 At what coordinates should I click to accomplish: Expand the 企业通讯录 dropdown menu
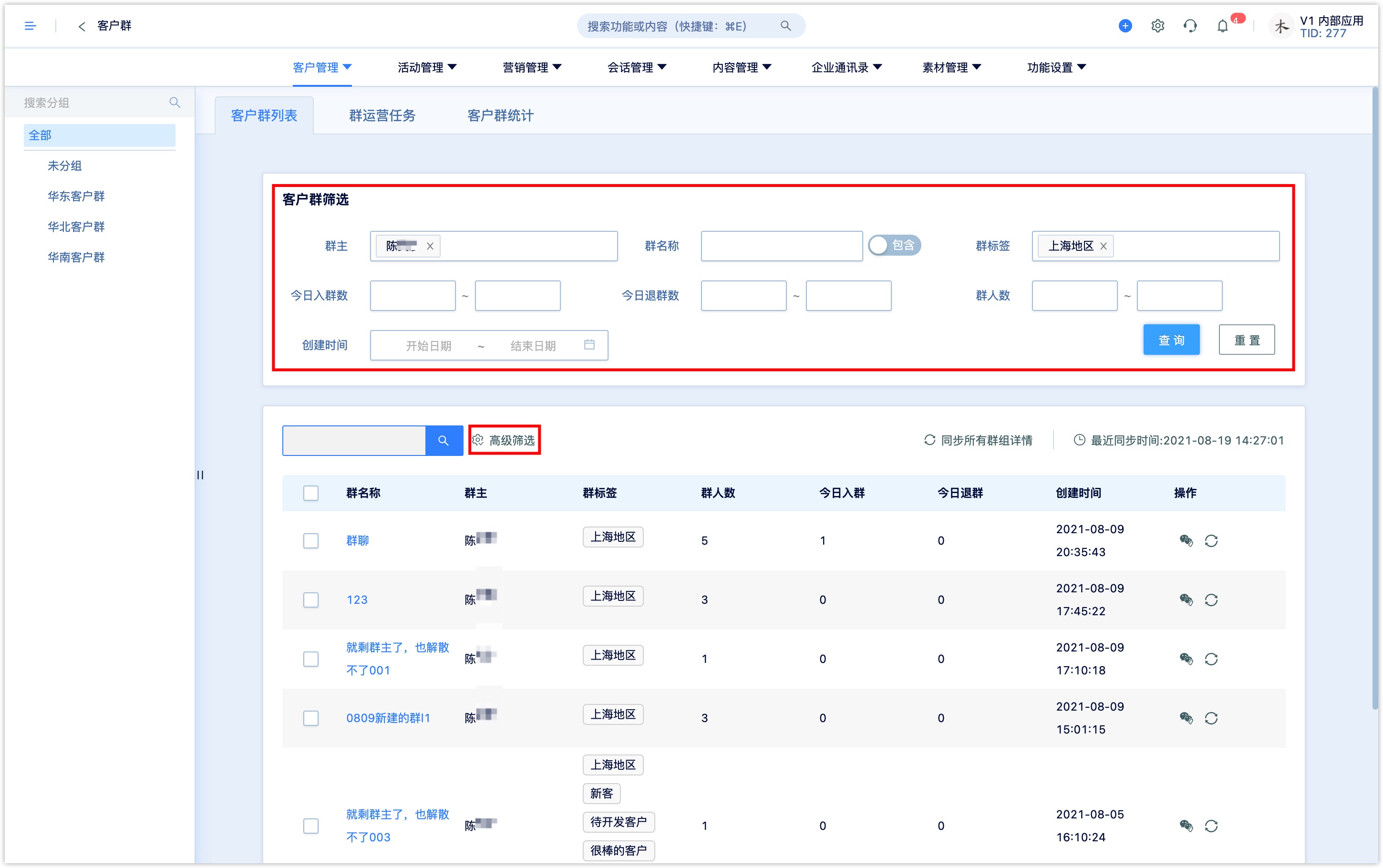[847, 67]
